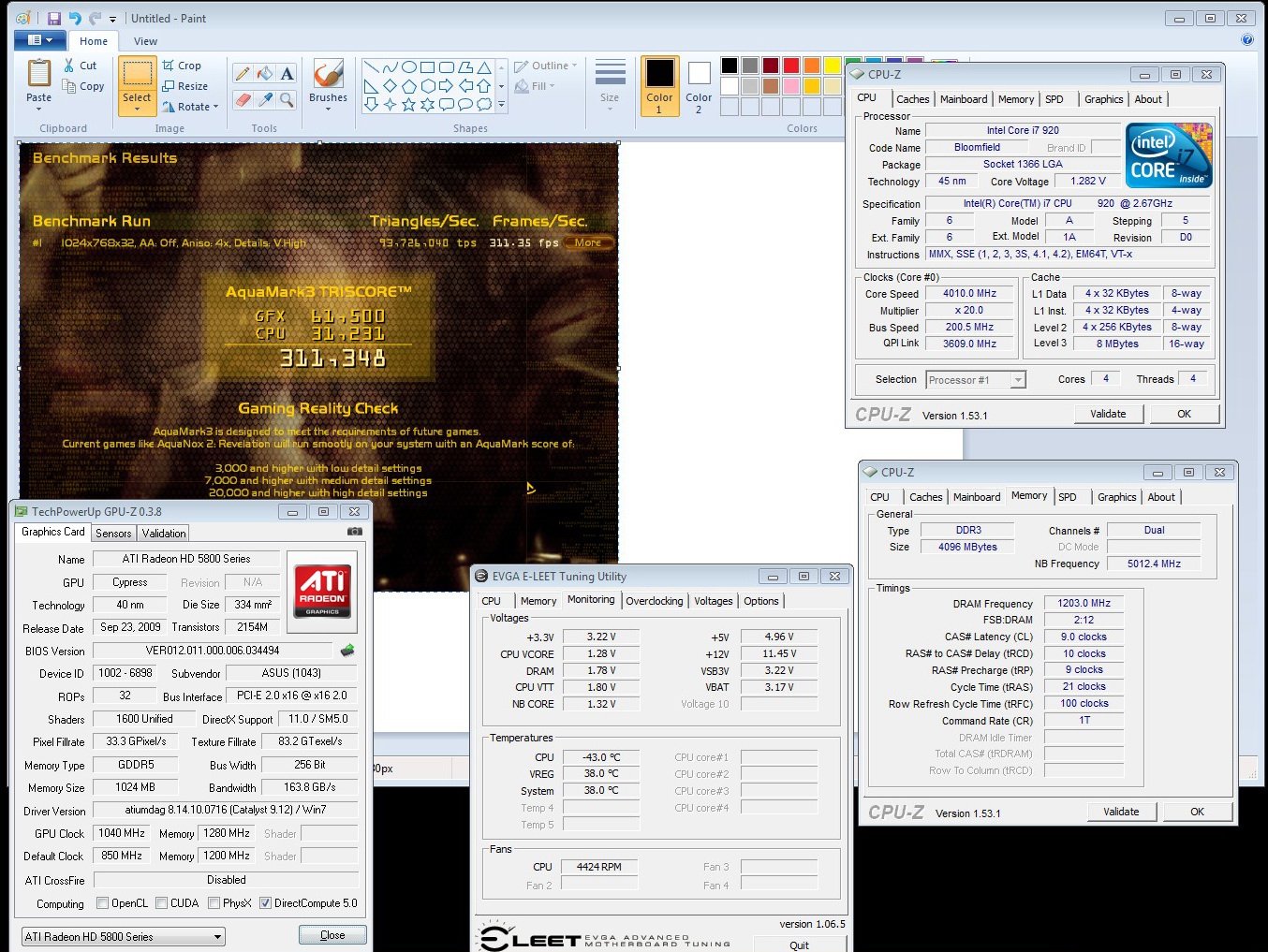
Task: Click the Intel Core i7 logo in CPU-Z
Action: 1169,155
